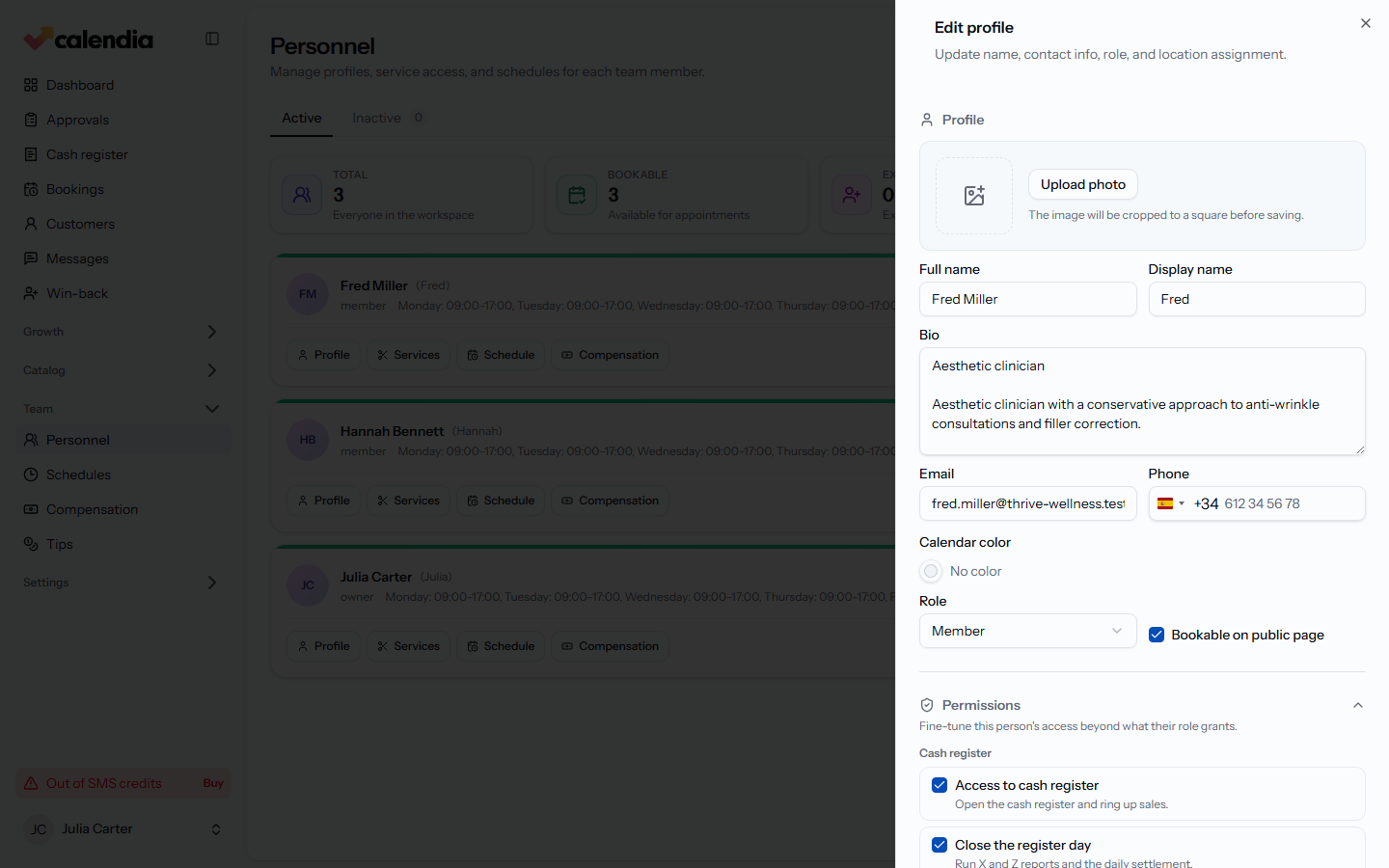Click the calendia logo
Screen dimensions: 1389x868
click(x=89, y=39)
